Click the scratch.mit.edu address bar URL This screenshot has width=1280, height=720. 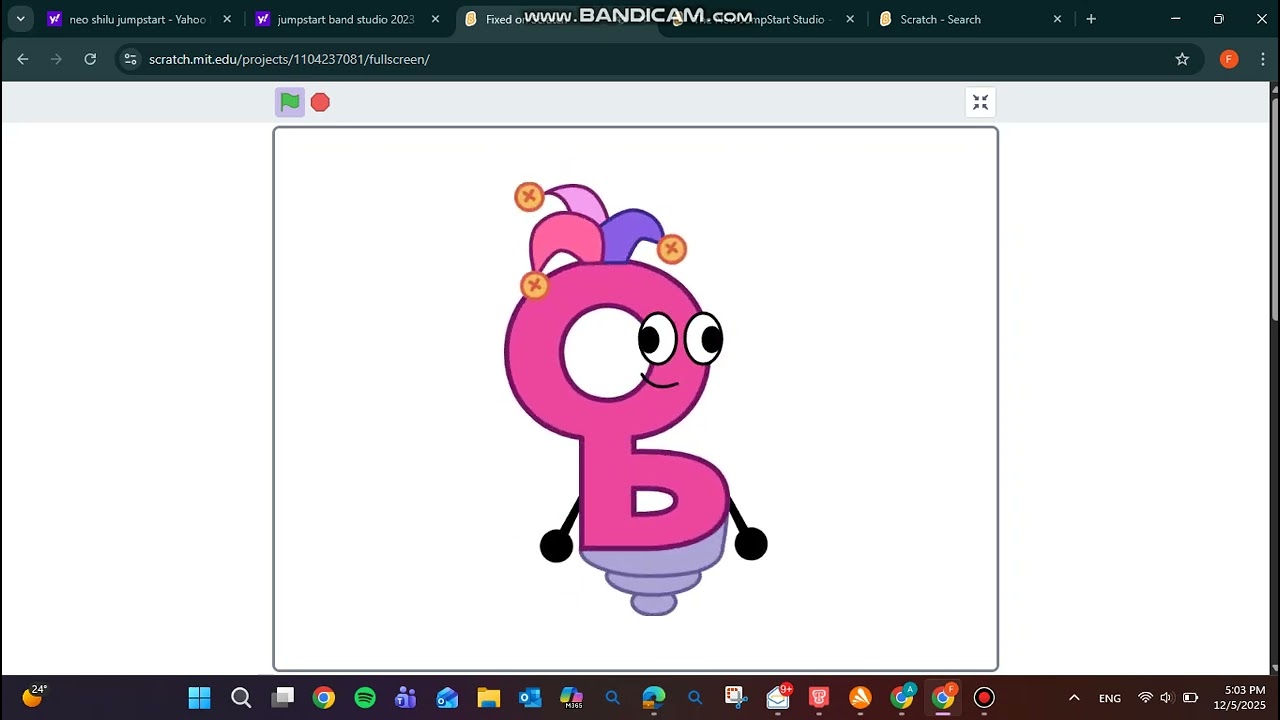point(289,59)
